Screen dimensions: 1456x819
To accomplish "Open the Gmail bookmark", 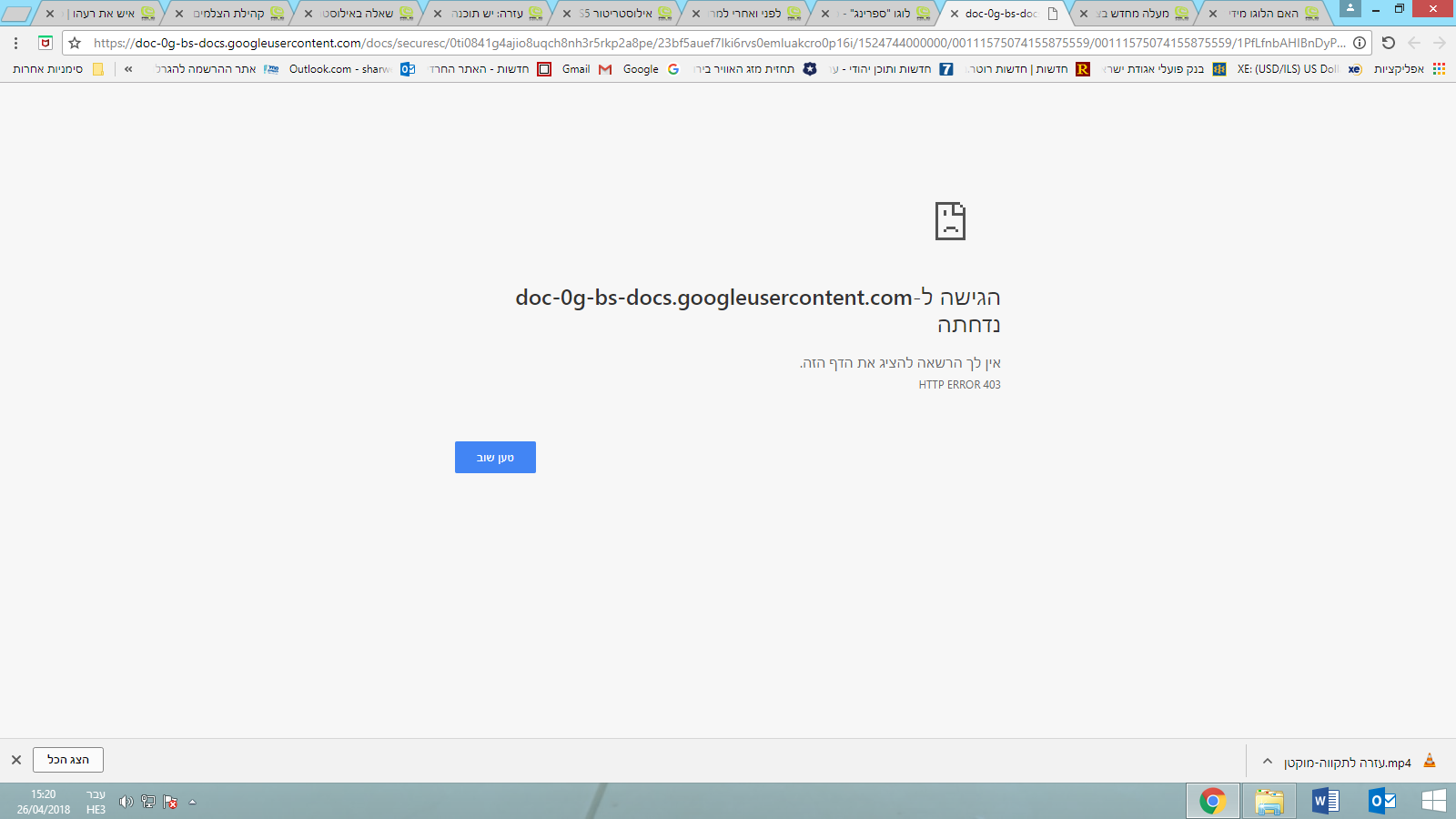I will pos(586,69).
